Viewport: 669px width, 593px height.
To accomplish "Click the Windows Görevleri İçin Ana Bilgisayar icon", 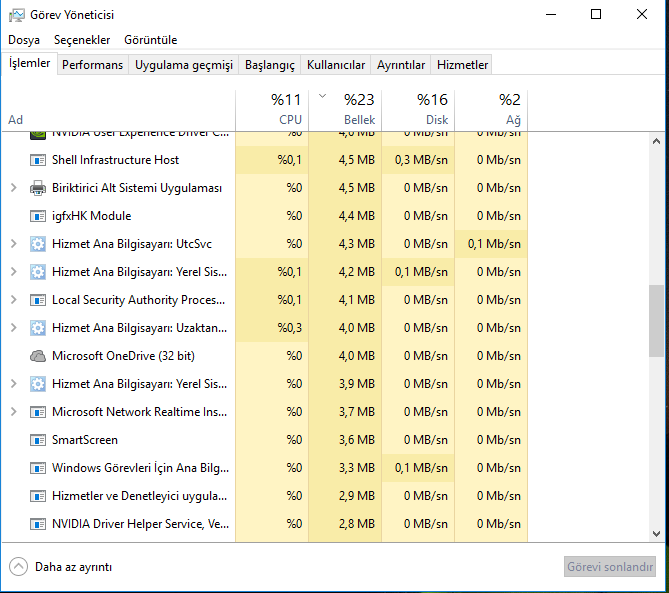I will [38, 468].
